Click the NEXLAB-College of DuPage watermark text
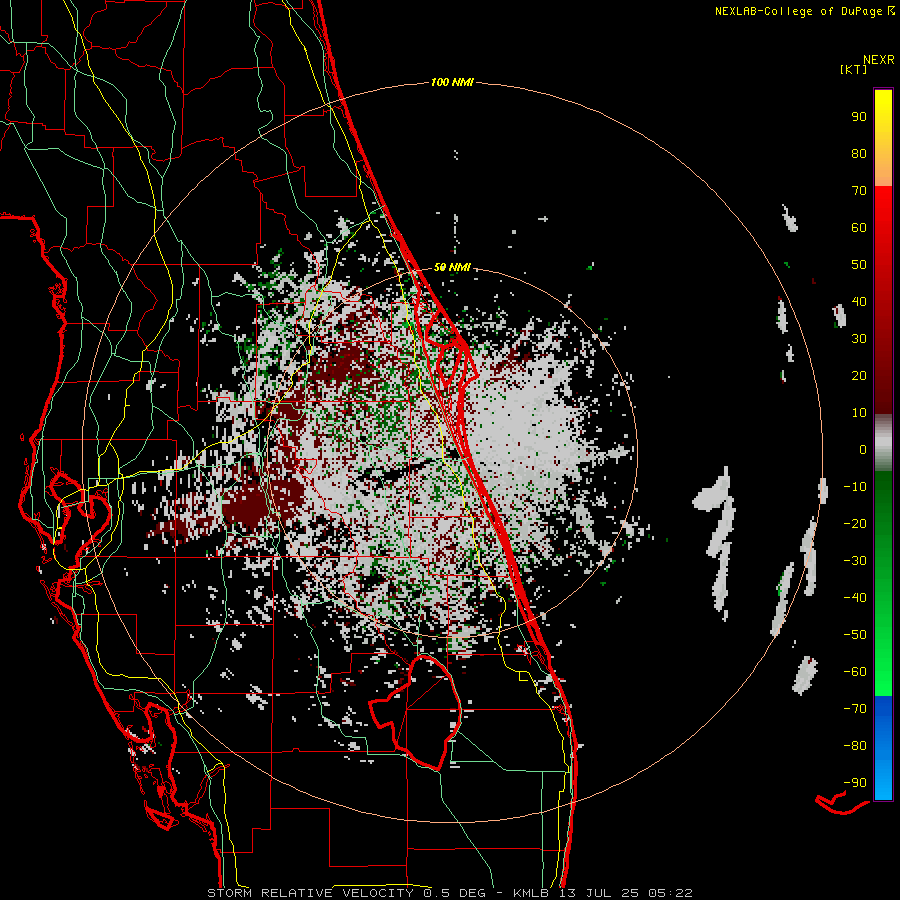The width and height of the screenshot is (900, 900). 804,11
